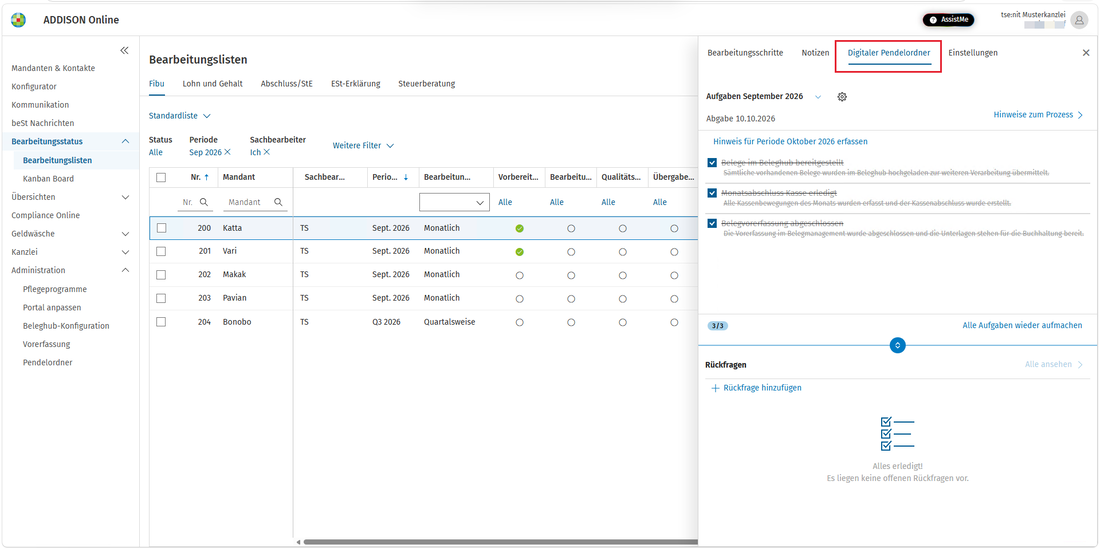Select the checkbox for row Vari

coord(161,251)
